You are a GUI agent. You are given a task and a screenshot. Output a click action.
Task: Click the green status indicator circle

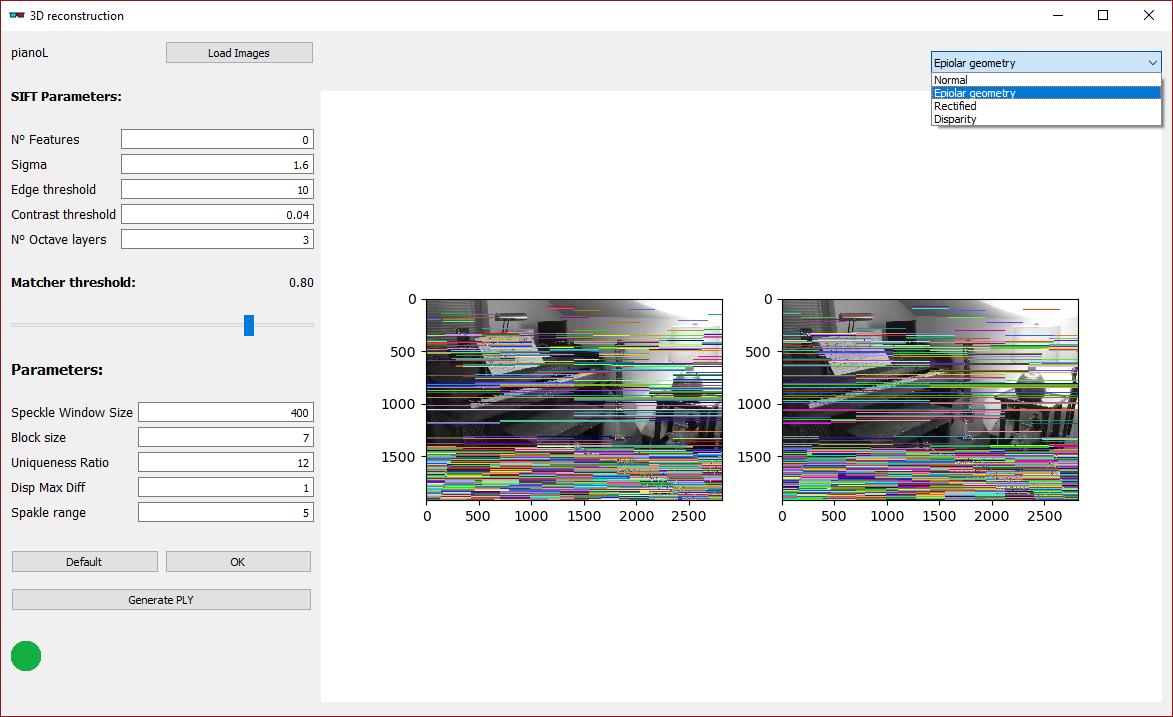tap(26, 656)
